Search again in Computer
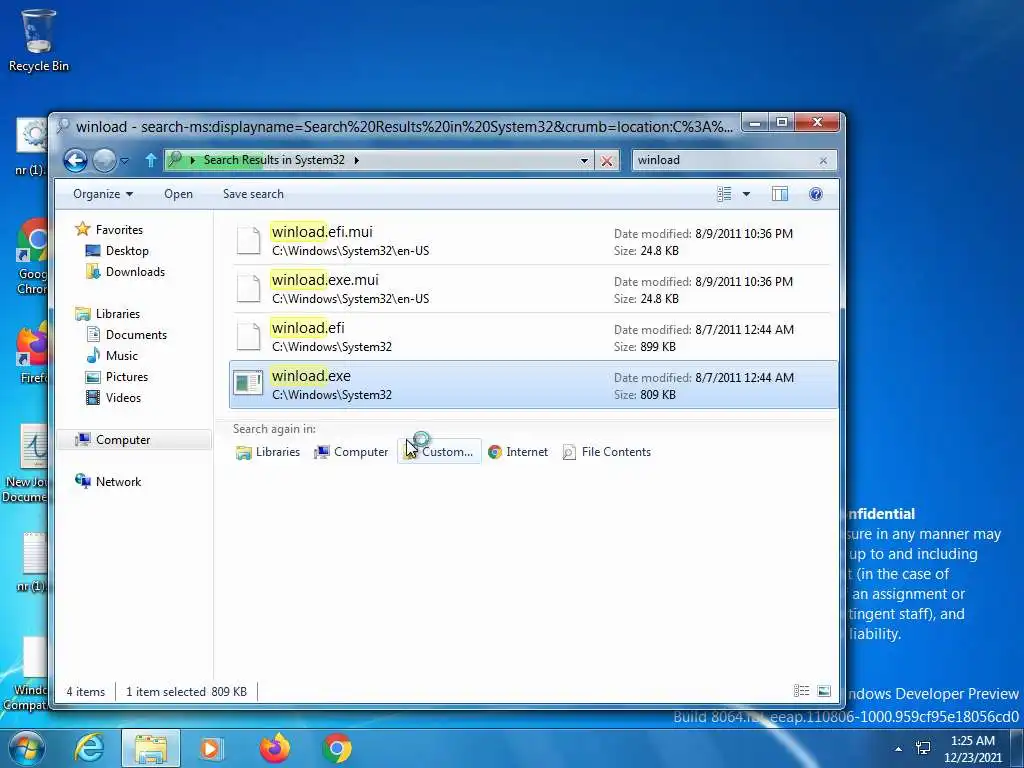The height and width of the screenshot is (768, 1024). (351, 452)
